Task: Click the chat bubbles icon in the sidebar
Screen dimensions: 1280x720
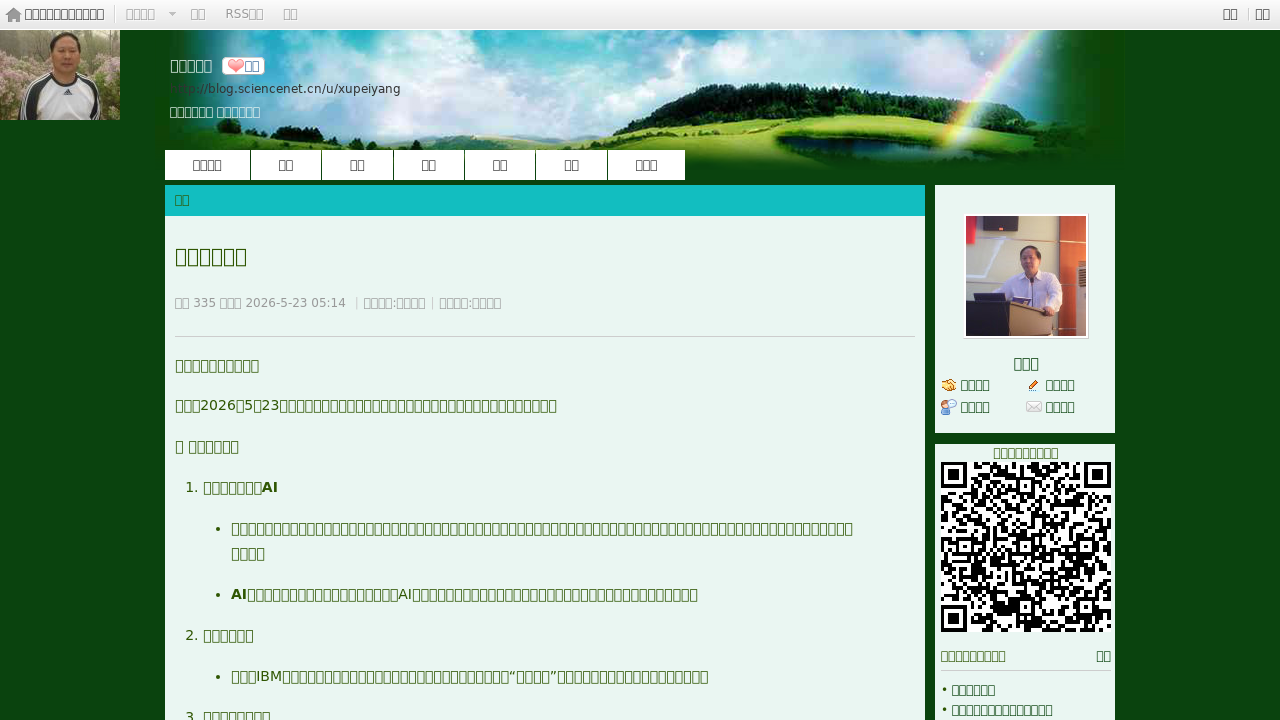Action: click(x=949, y=407)
